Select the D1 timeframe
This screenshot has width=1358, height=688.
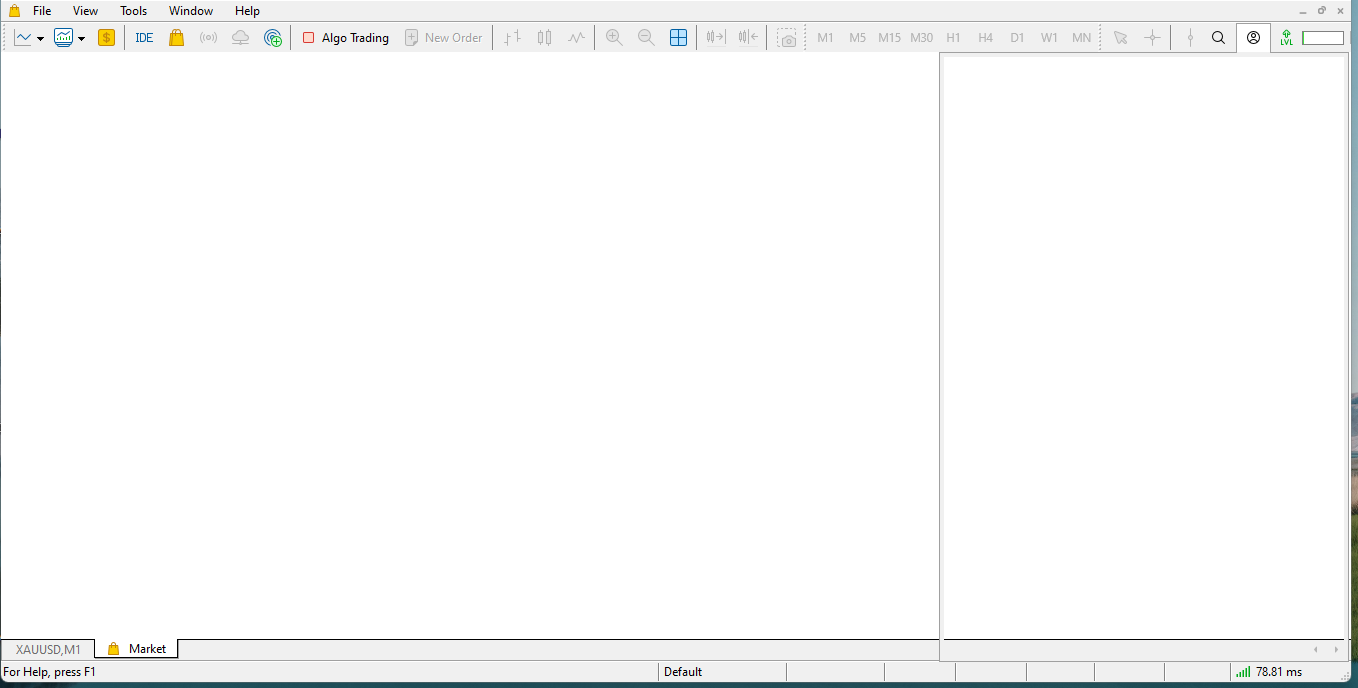1017,38
